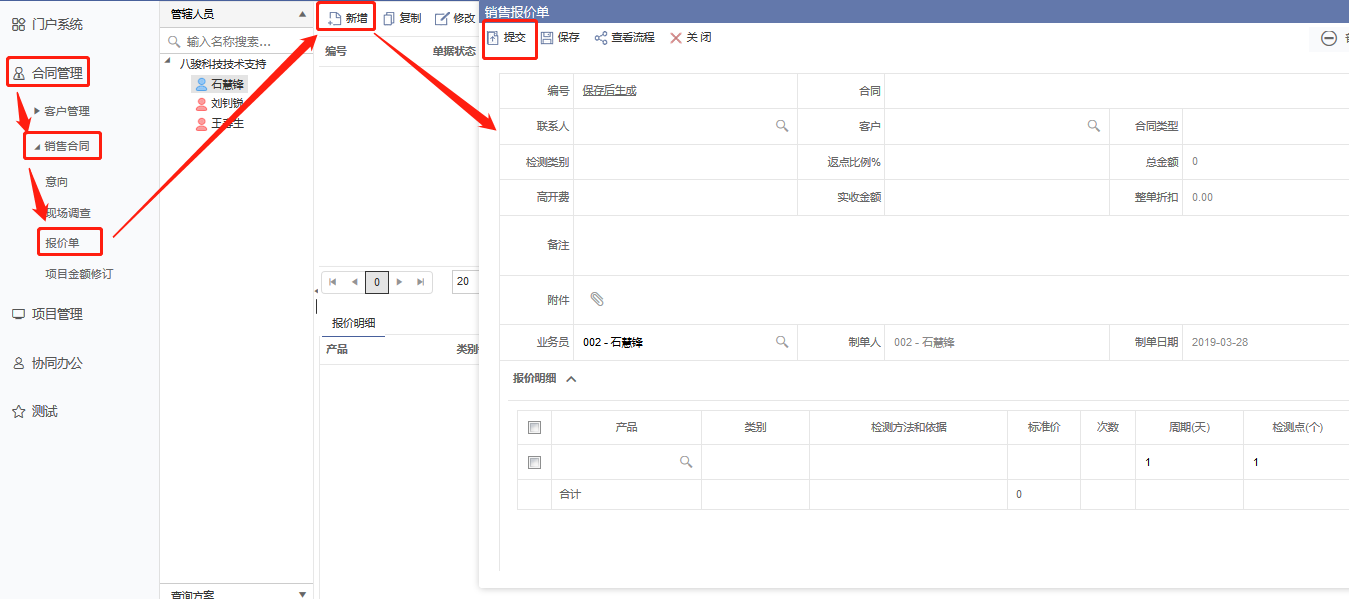
Task: Open the 项目管理 menu
Action: coord(56,314)
